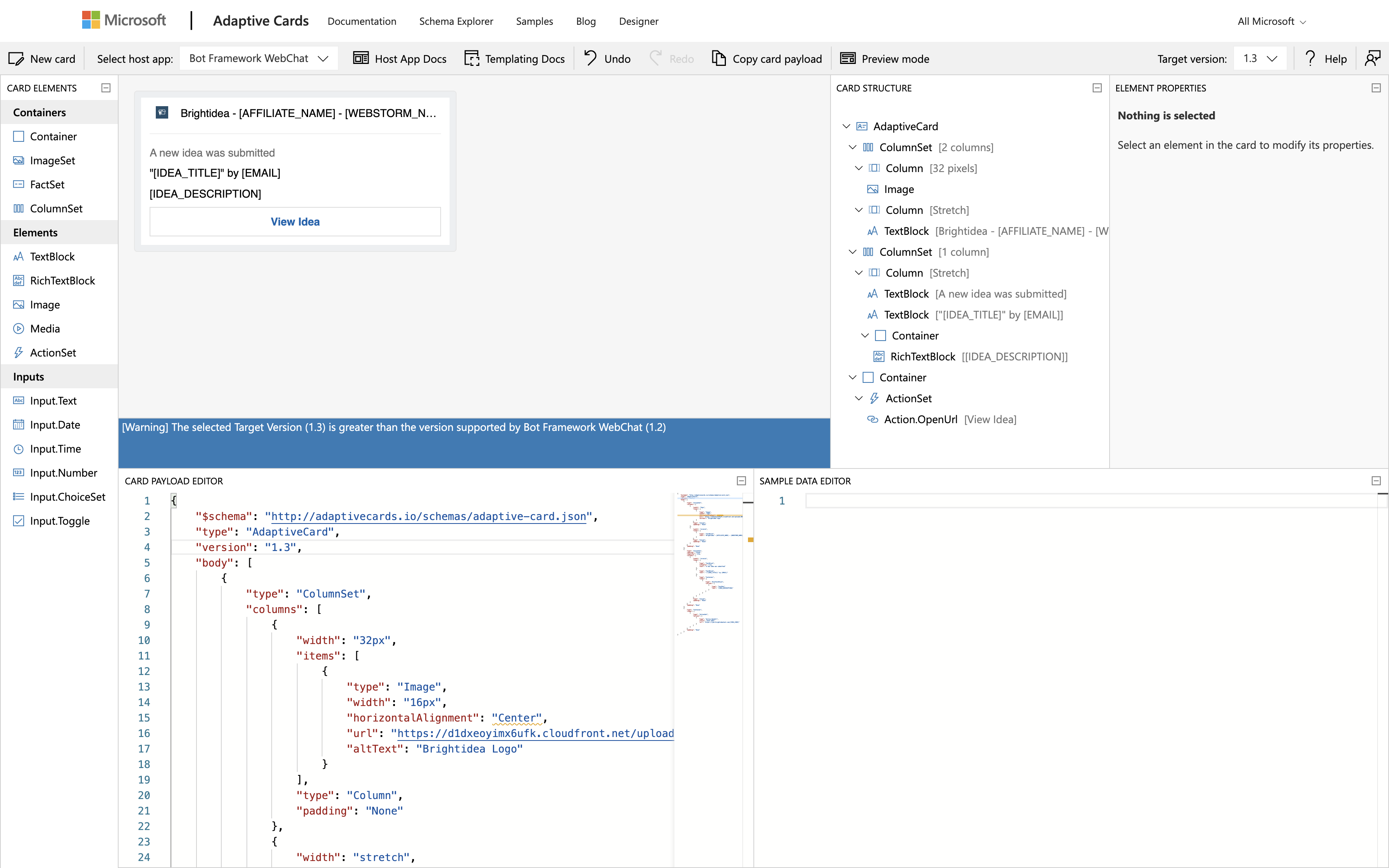The image size is (1389, 868).
Task: Choose the Input.ChoiceSet element
Action: [x=59, y=497]
